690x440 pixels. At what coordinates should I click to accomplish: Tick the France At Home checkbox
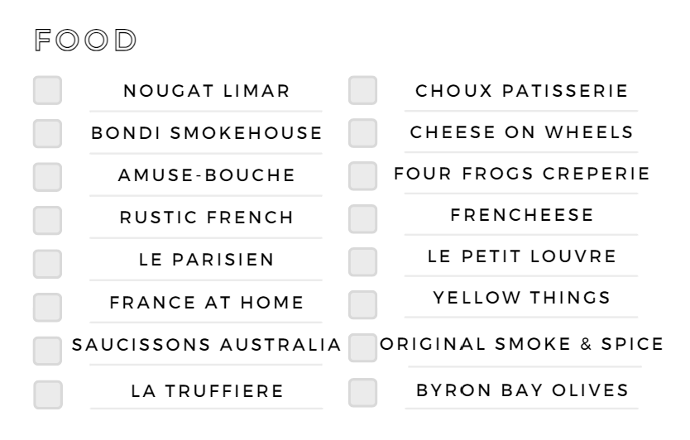click(48, 307)
